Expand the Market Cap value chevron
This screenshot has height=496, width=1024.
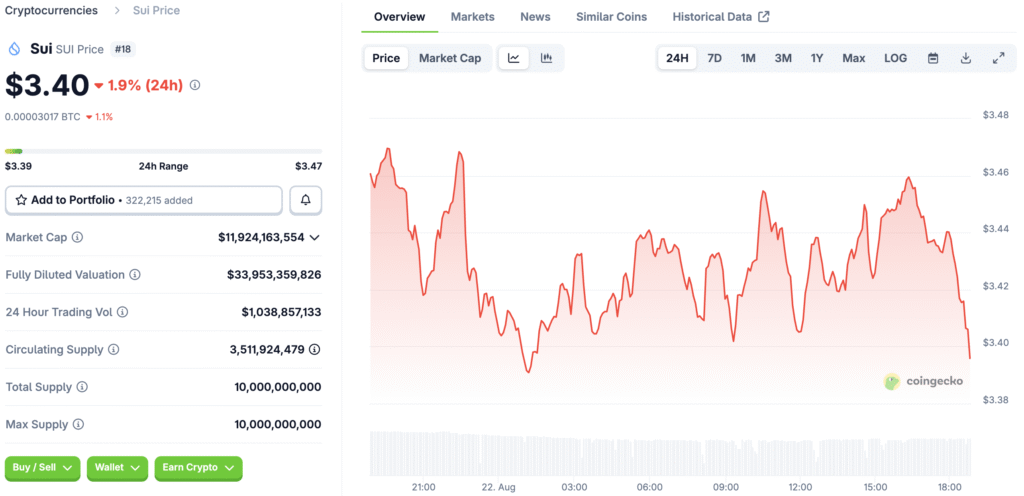coord(314,238)
